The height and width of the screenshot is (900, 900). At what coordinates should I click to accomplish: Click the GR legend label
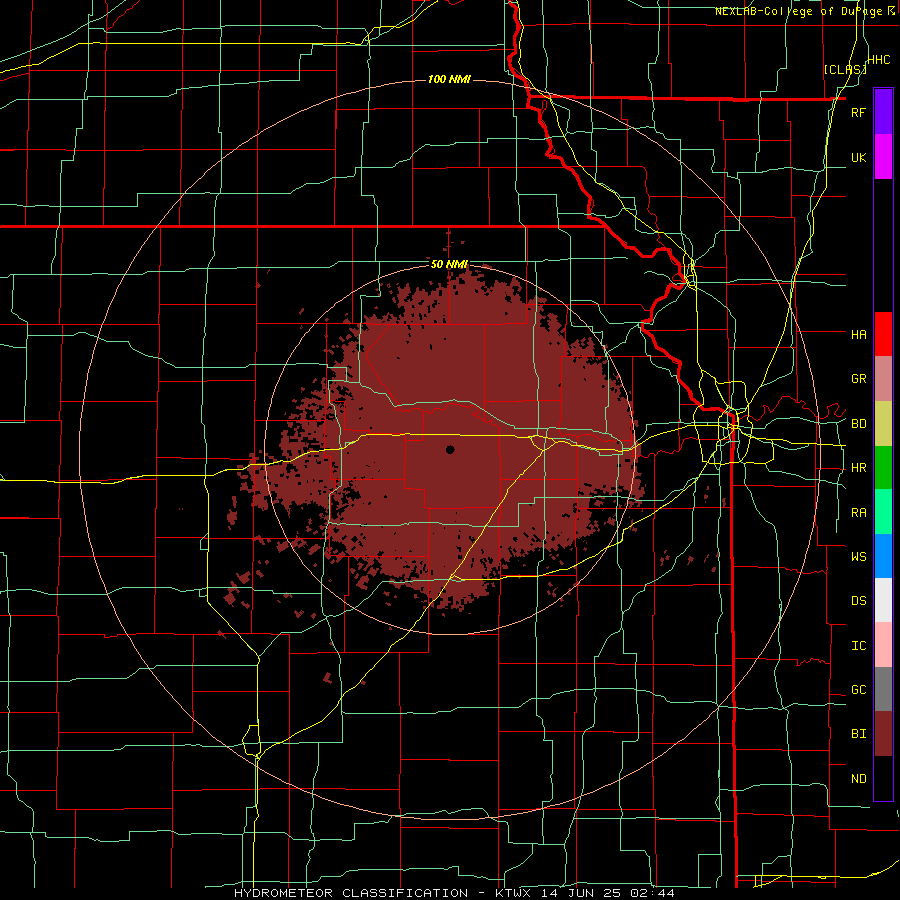coord(858,379)
